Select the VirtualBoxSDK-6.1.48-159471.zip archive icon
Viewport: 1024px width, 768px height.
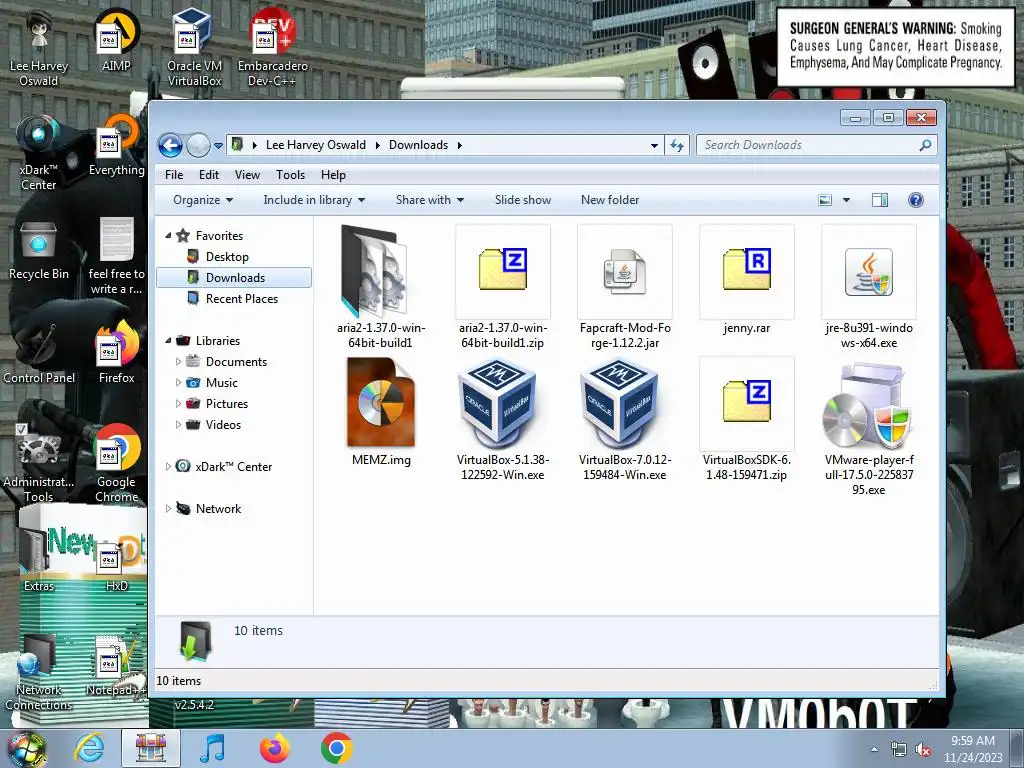click(746, 401)
